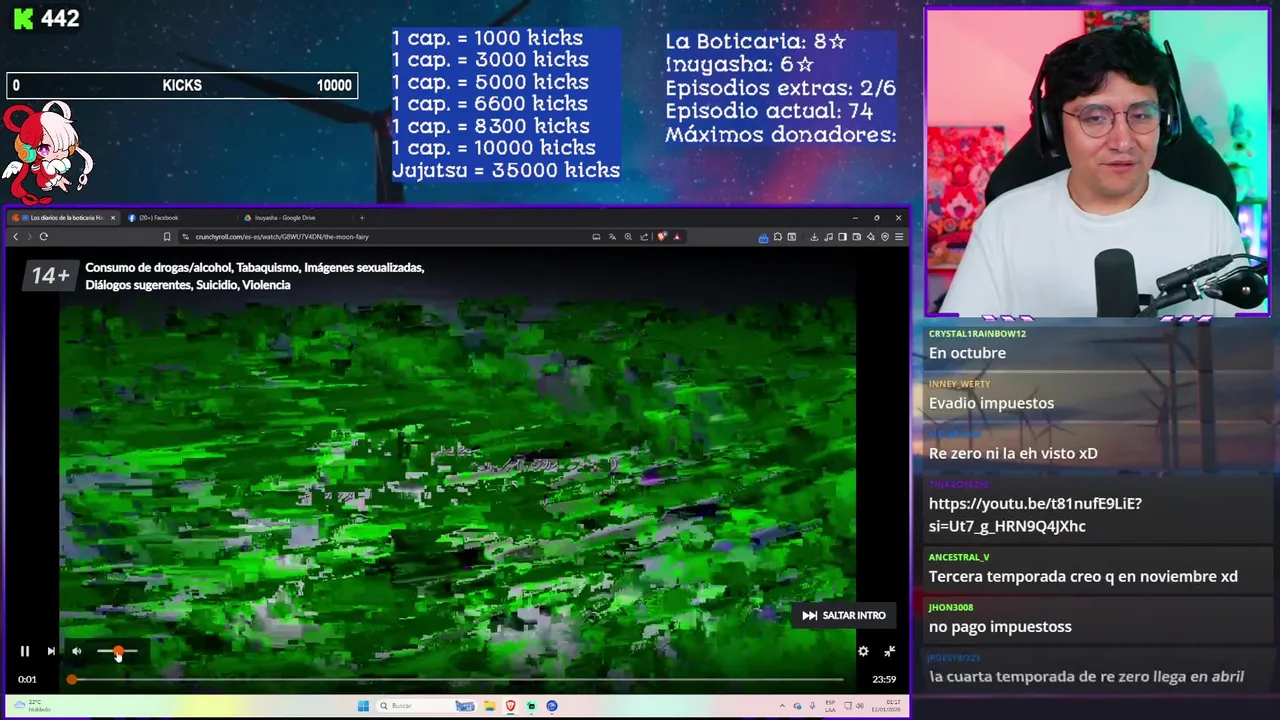Open Brave Shields lion icon

pos(662,237)
